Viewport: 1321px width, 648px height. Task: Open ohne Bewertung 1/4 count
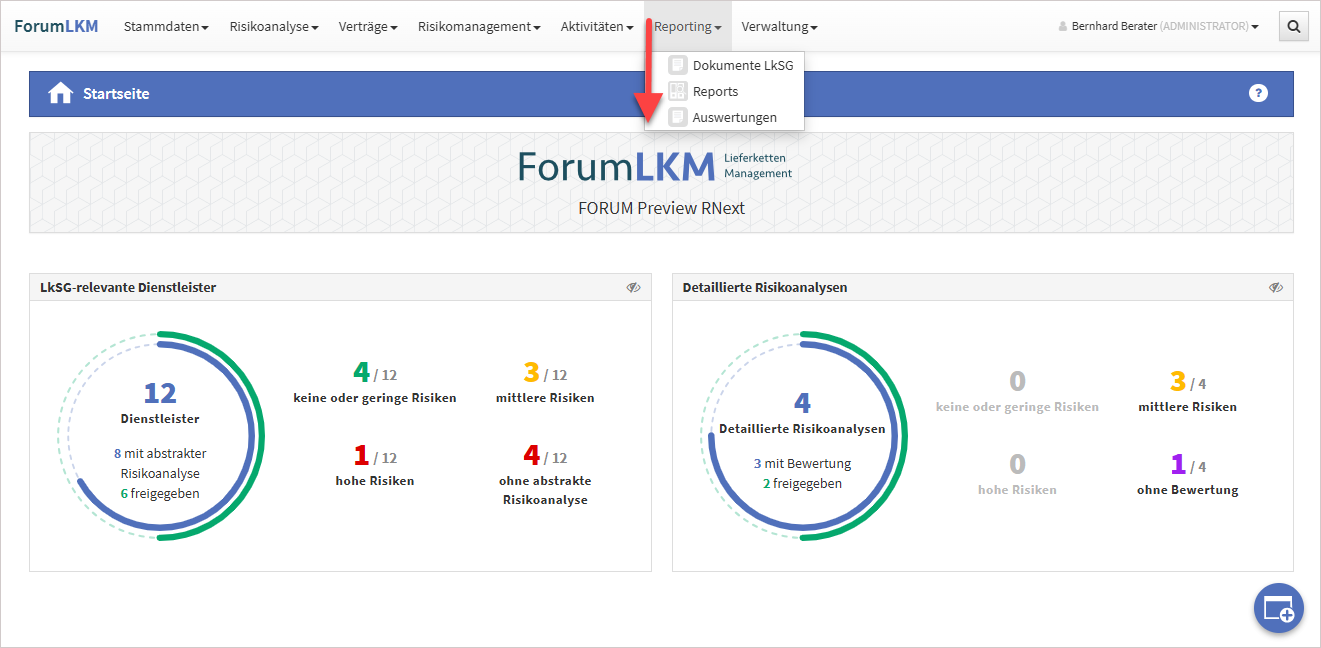pyautogui.click(x=1188, y=475)
